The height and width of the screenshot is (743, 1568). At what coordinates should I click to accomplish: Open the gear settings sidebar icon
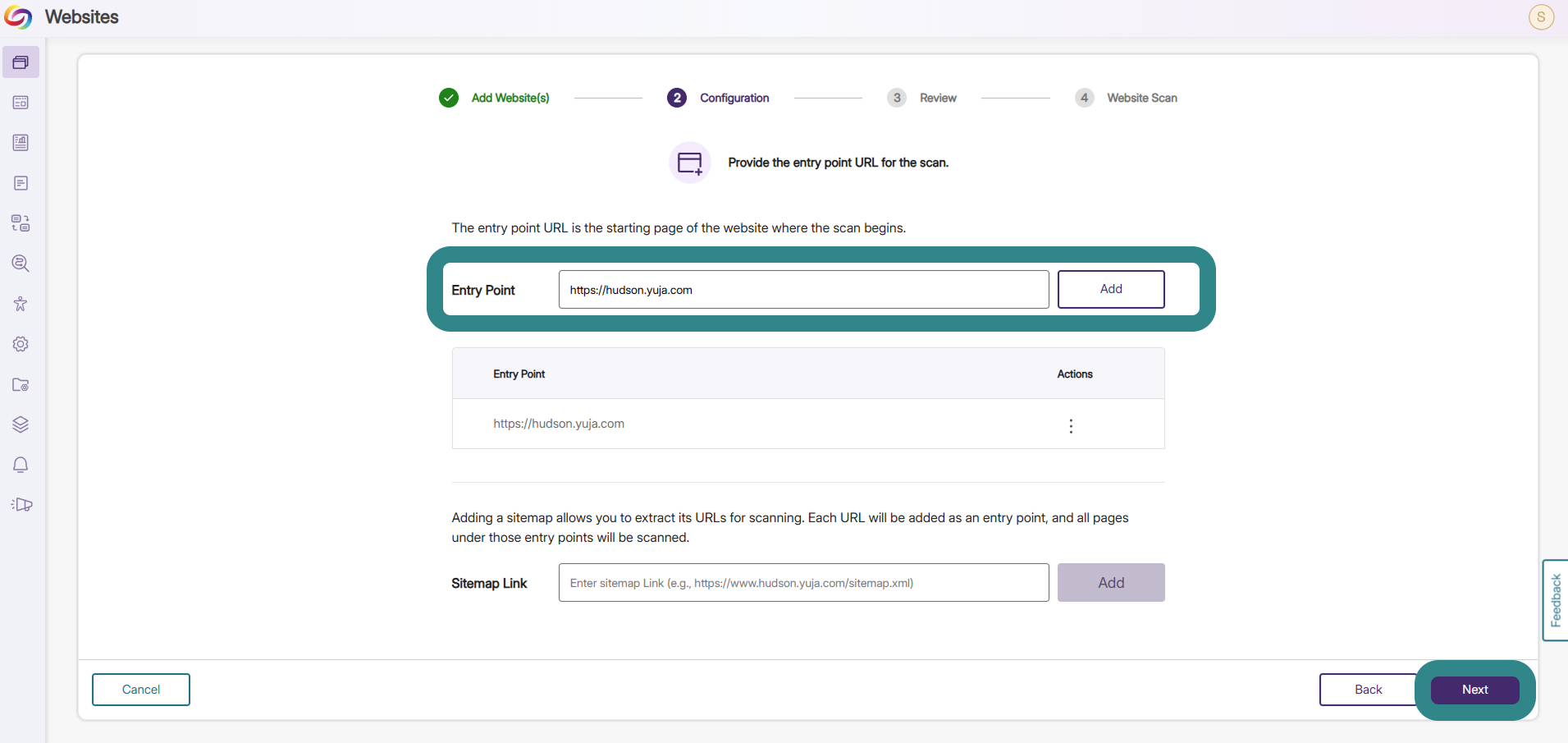click(21, 344)
